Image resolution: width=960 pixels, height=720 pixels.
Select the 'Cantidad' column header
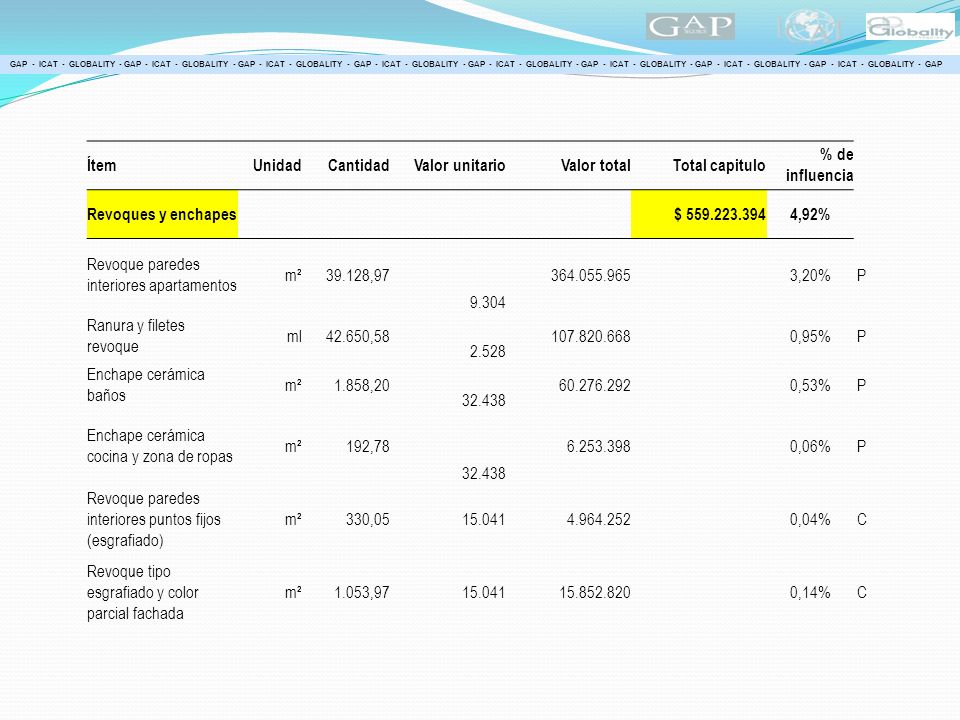click(x=358, y=165)
